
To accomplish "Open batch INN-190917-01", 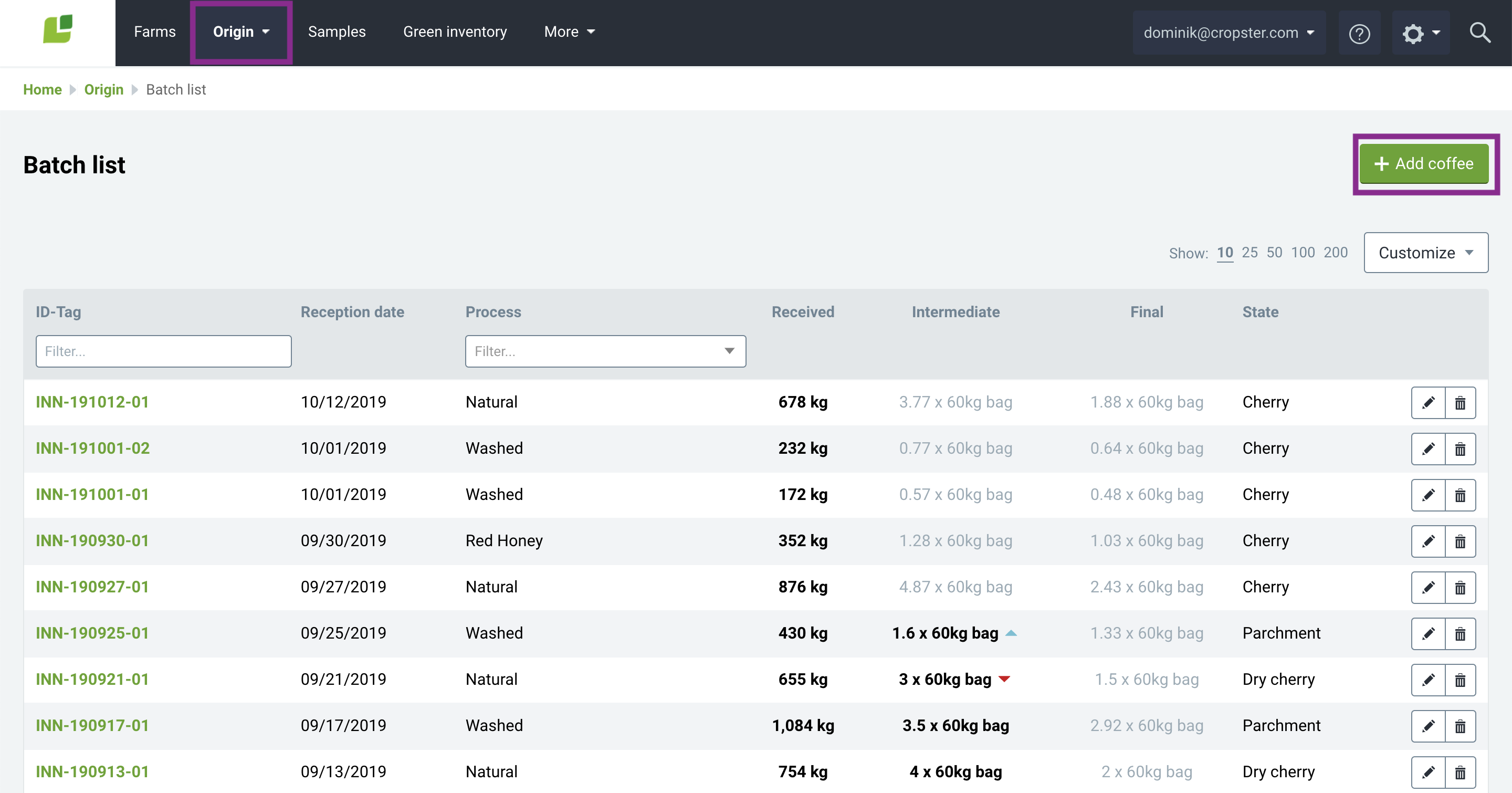I will click(92, 726).
